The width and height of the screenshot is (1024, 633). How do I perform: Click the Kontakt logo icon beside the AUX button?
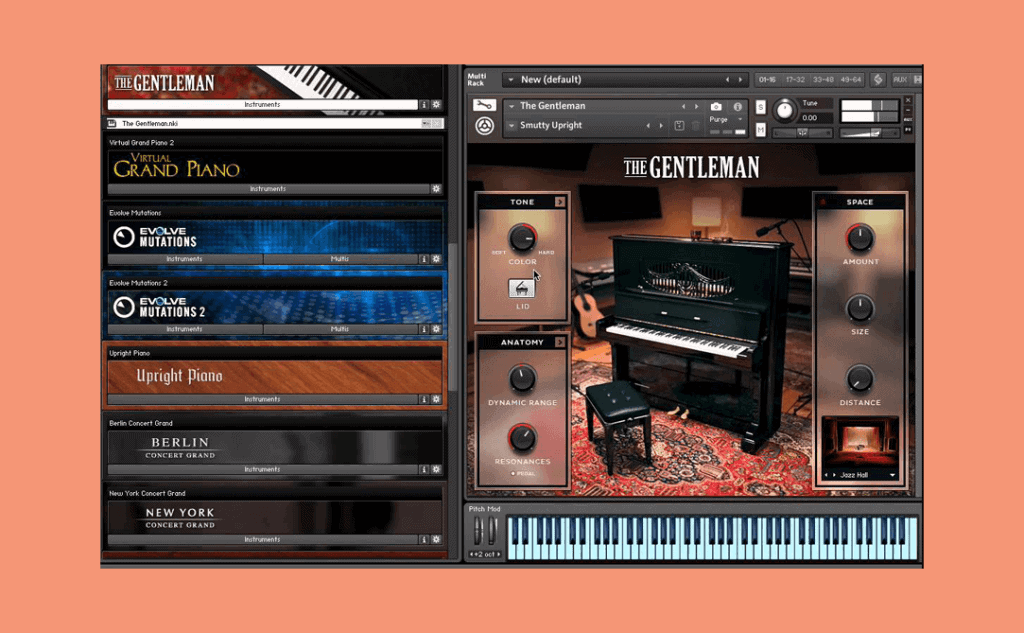(x=878, y=80)
